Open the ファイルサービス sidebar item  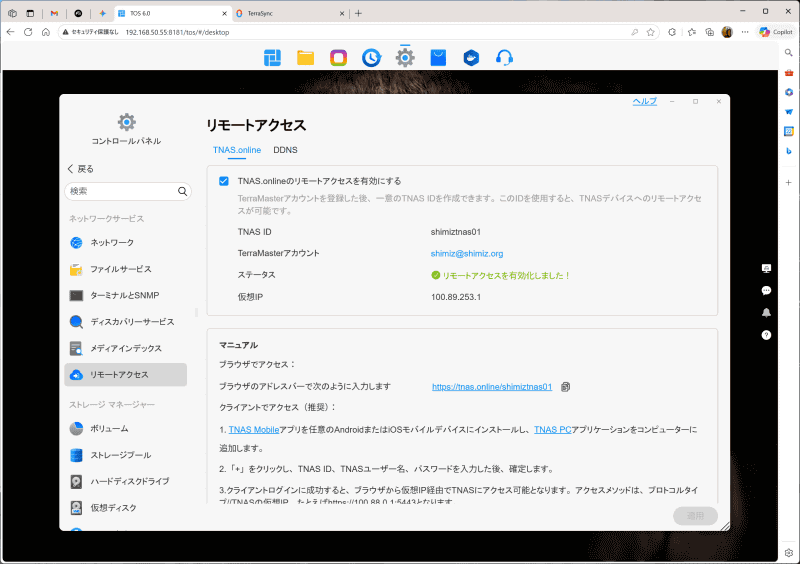coord(126,269)
